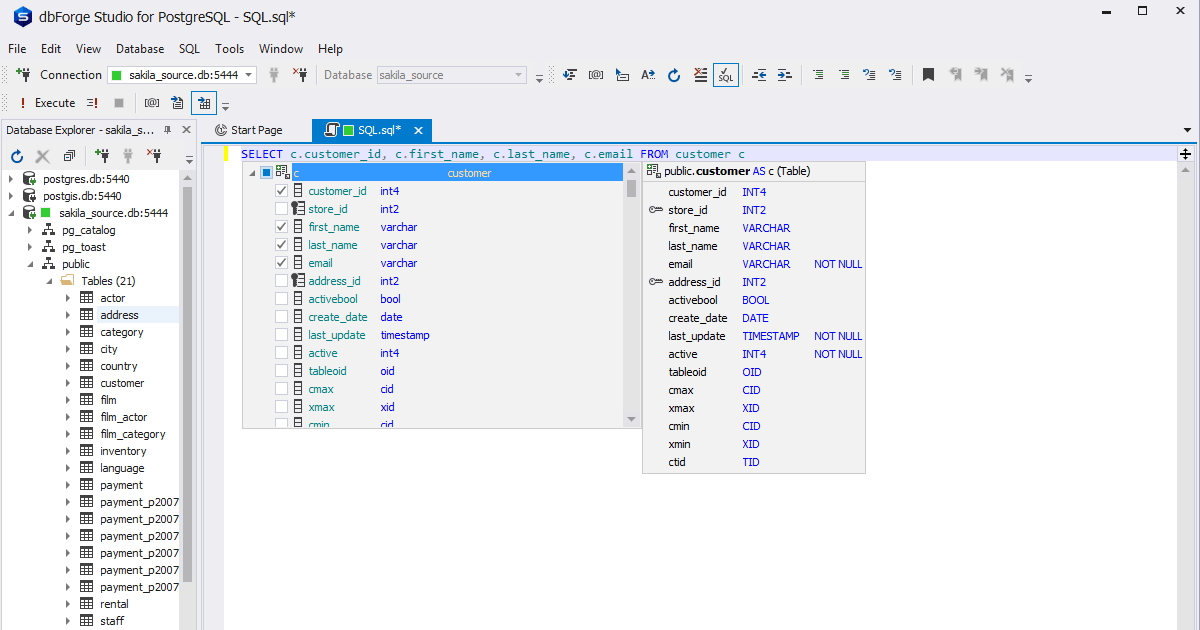Close the SQL.sql document tab
Screen dimensions: 1200x630
tap(419, 129)
